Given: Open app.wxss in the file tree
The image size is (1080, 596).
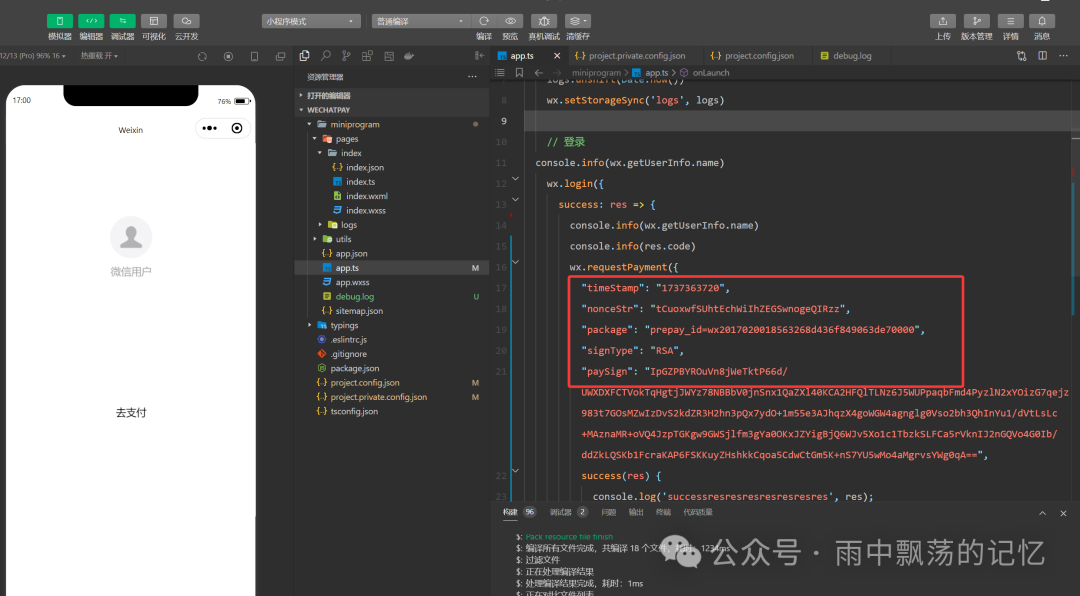Looking at the screenshot, I should pos(352,283).
